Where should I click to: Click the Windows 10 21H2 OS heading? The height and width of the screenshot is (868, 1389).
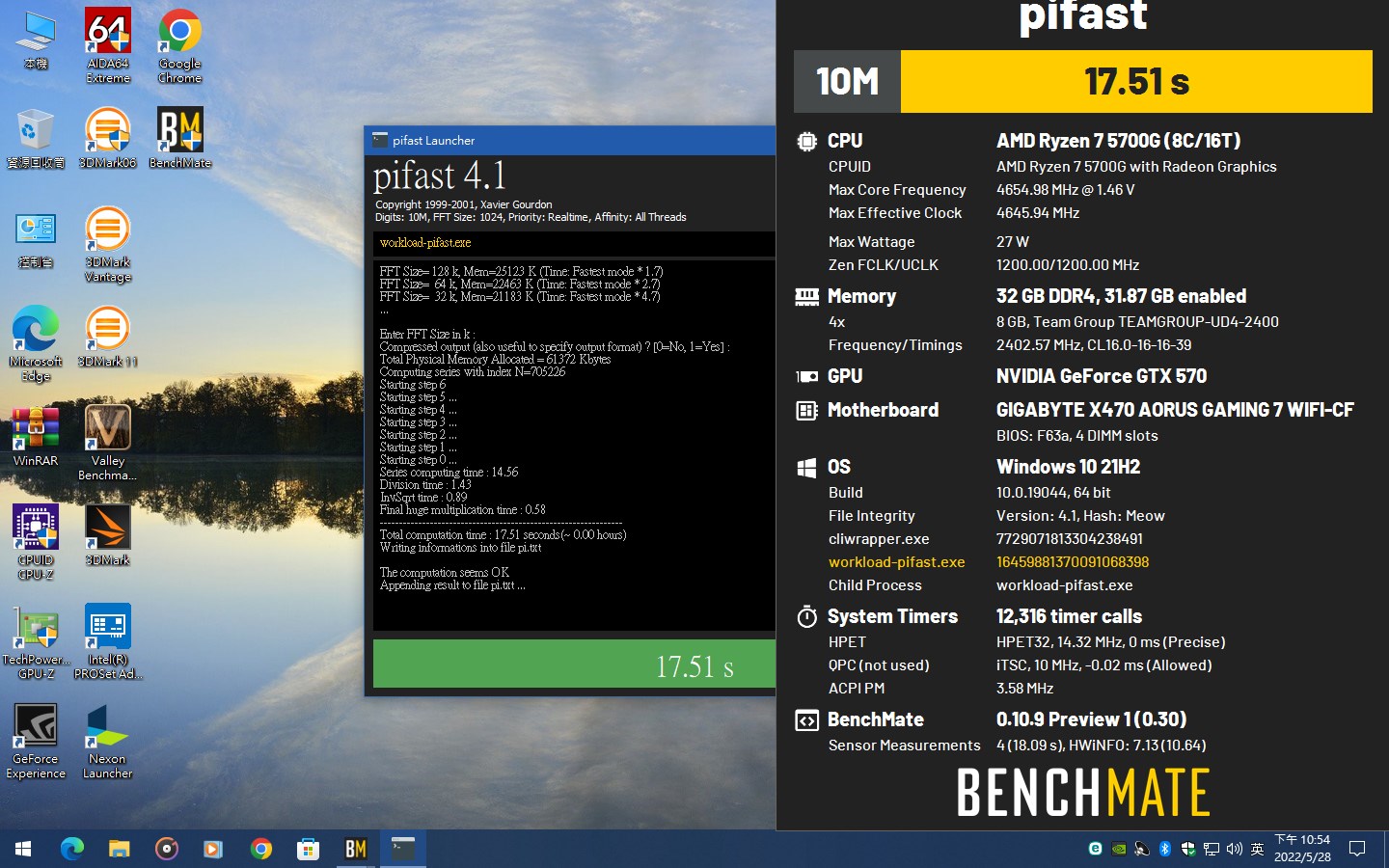(x=1068, y=467)
